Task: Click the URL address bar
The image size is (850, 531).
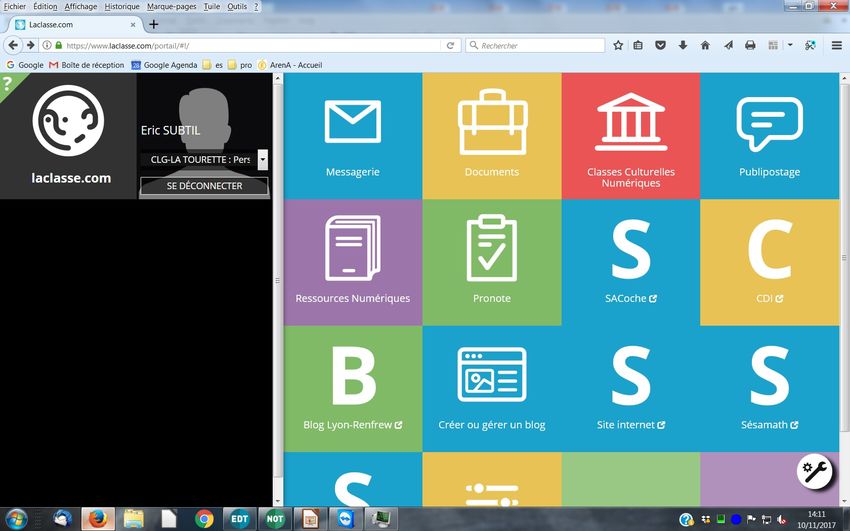Action: [x=252, y=46]
